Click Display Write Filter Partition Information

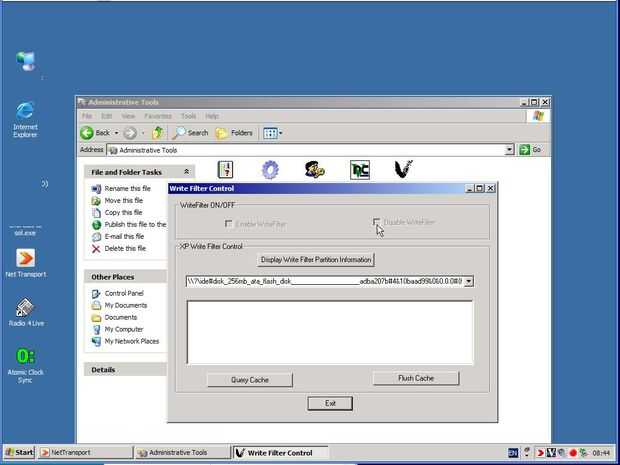pyautogui.click(x=316, y=260)
